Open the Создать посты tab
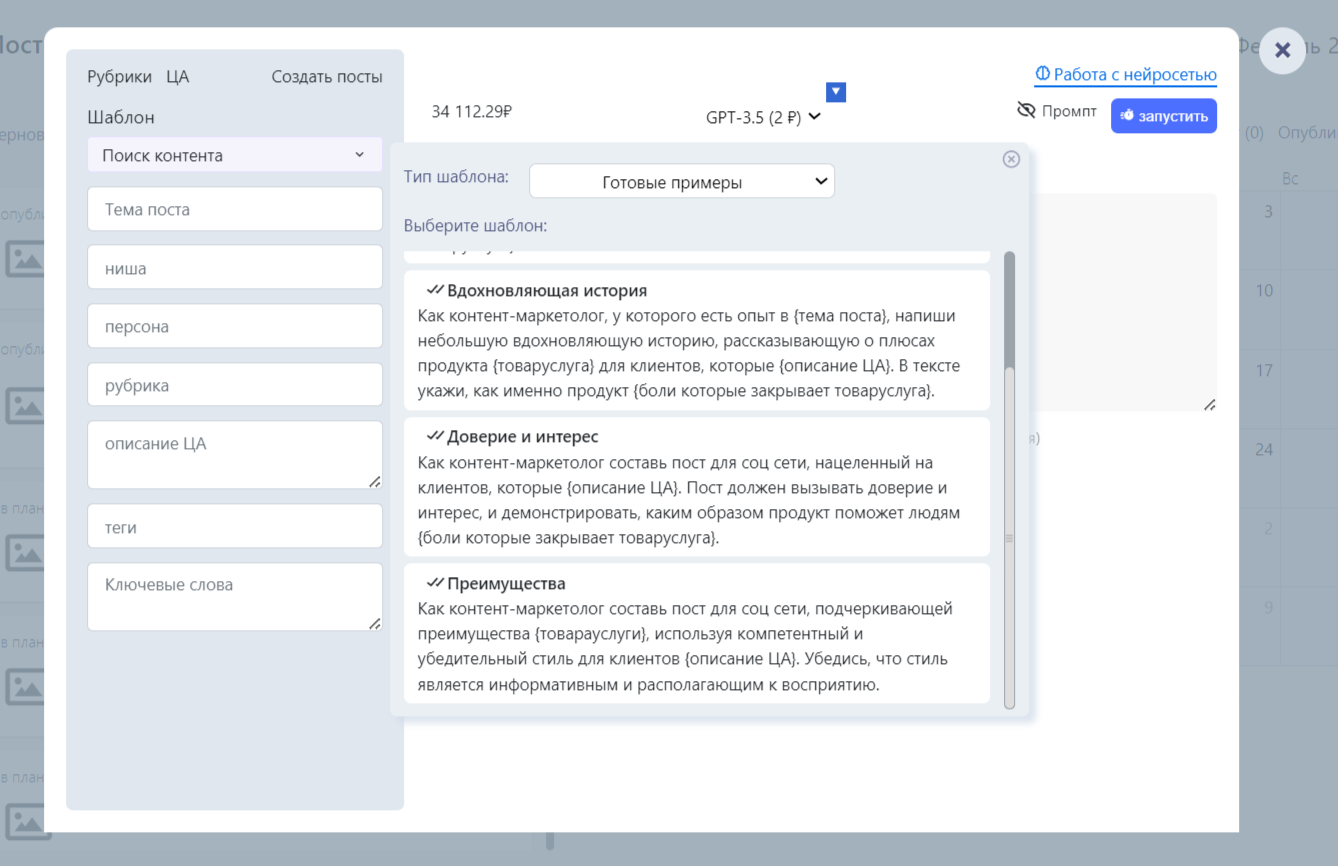Viewport: 1338px width, 866px height. (x=327, y=77)
